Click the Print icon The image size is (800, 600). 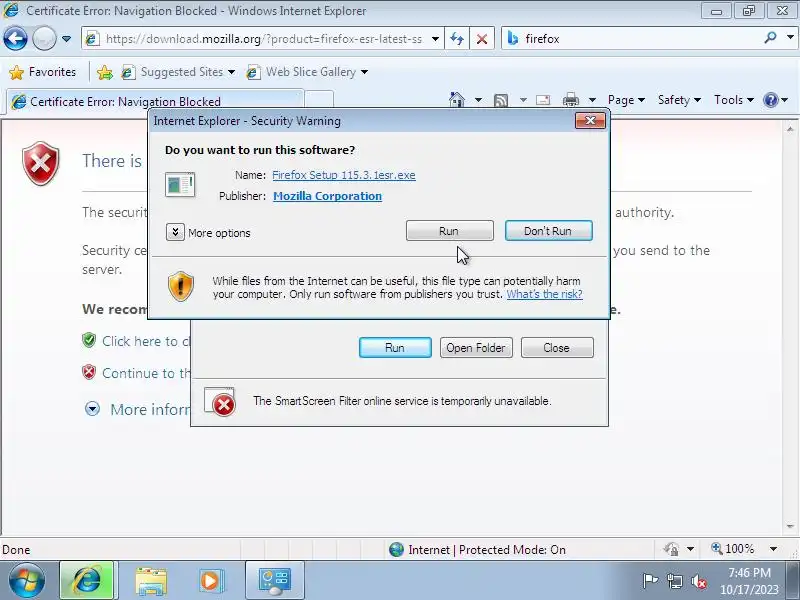(x=570, y=100)
